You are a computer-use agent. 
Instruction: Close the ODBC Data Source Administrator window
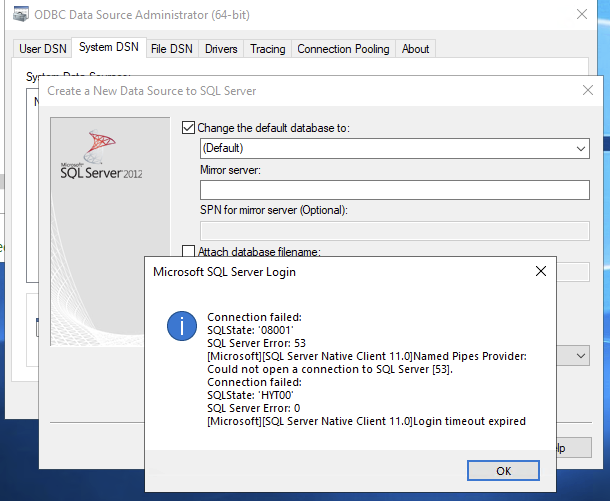pos(582,14)
